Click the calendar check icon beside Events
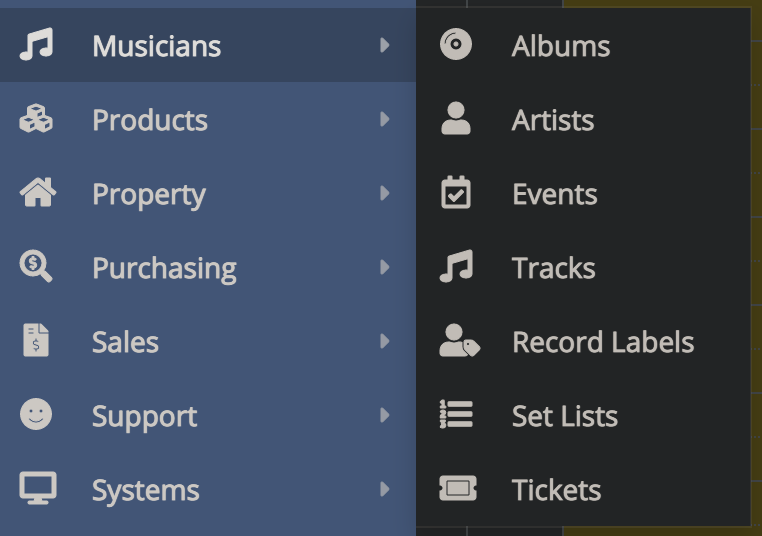 coord(456,193)
